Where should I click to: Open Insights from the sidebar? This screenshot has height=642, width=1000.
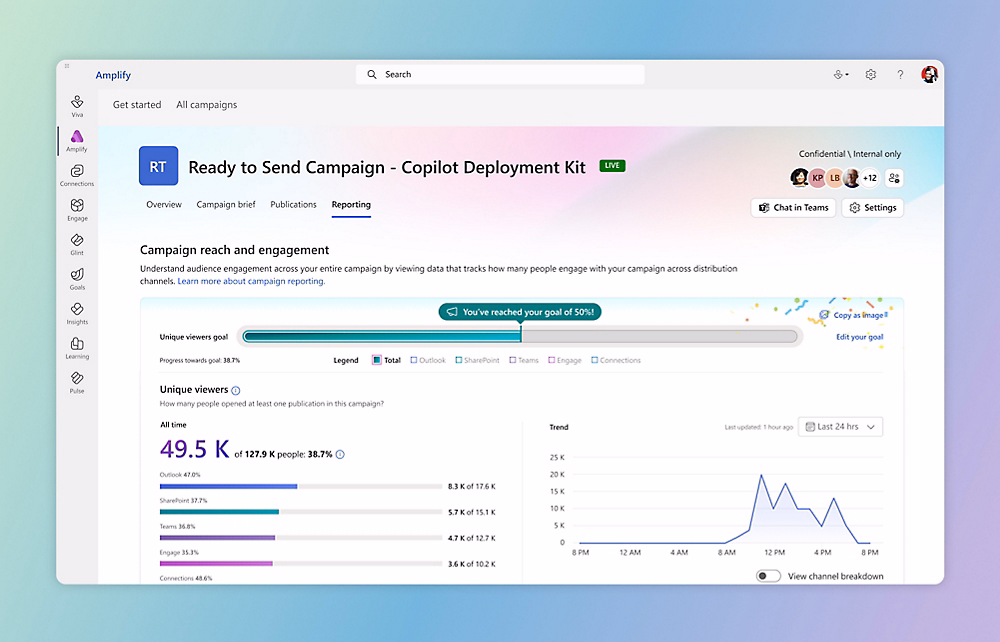(x=77, y=313)
